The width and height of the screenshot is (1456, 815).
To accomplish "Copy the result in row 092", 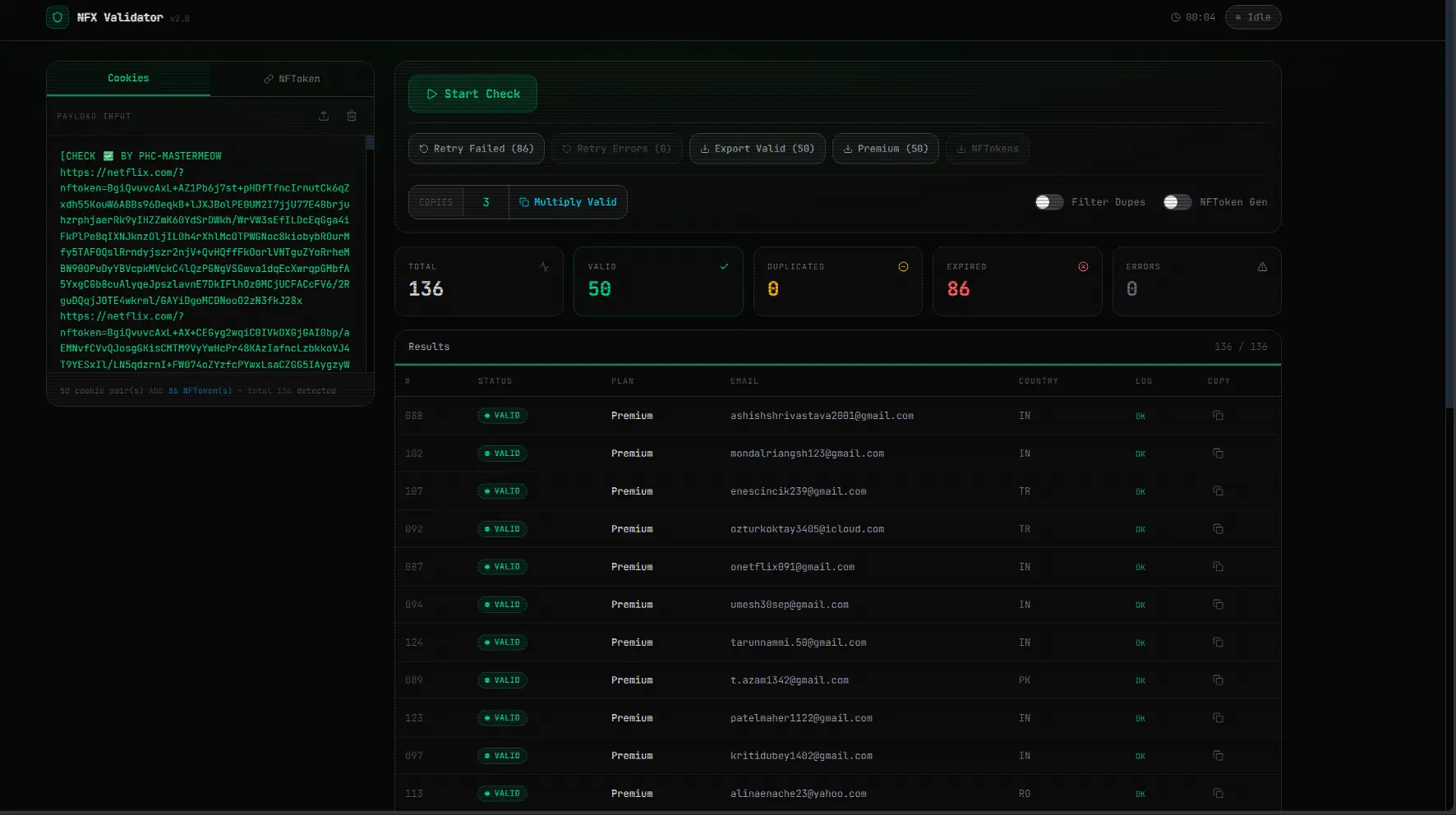I will 1218,529.
